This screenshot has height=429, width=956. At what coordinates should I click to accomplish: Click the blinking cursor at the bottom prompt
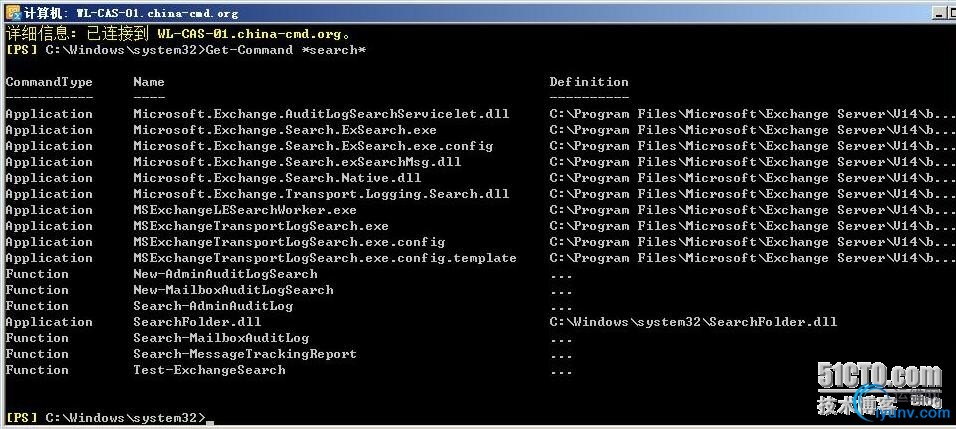(210, 422)
